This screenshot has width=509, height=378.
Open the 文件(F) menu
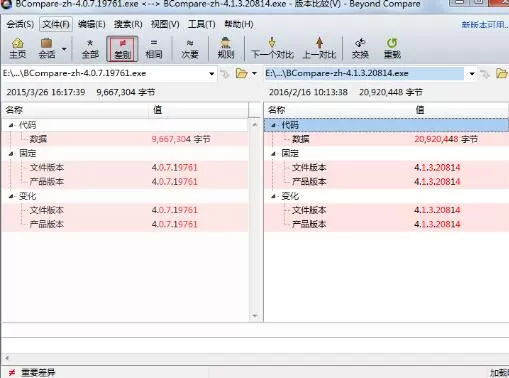click(x=56, y=24)
